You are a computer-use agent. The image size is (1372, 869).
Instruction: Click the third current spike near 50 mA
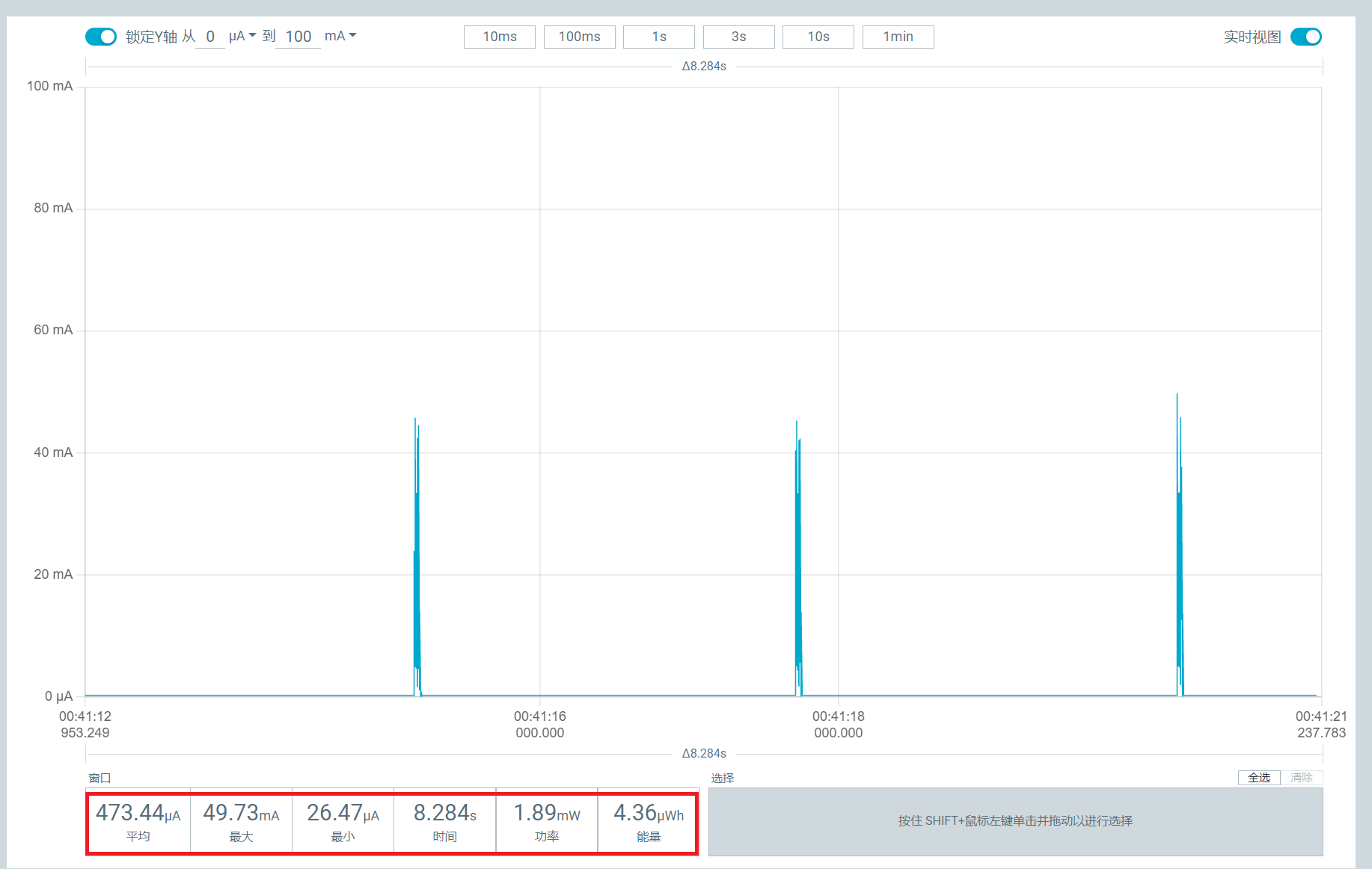click(x=1179, y=546)
